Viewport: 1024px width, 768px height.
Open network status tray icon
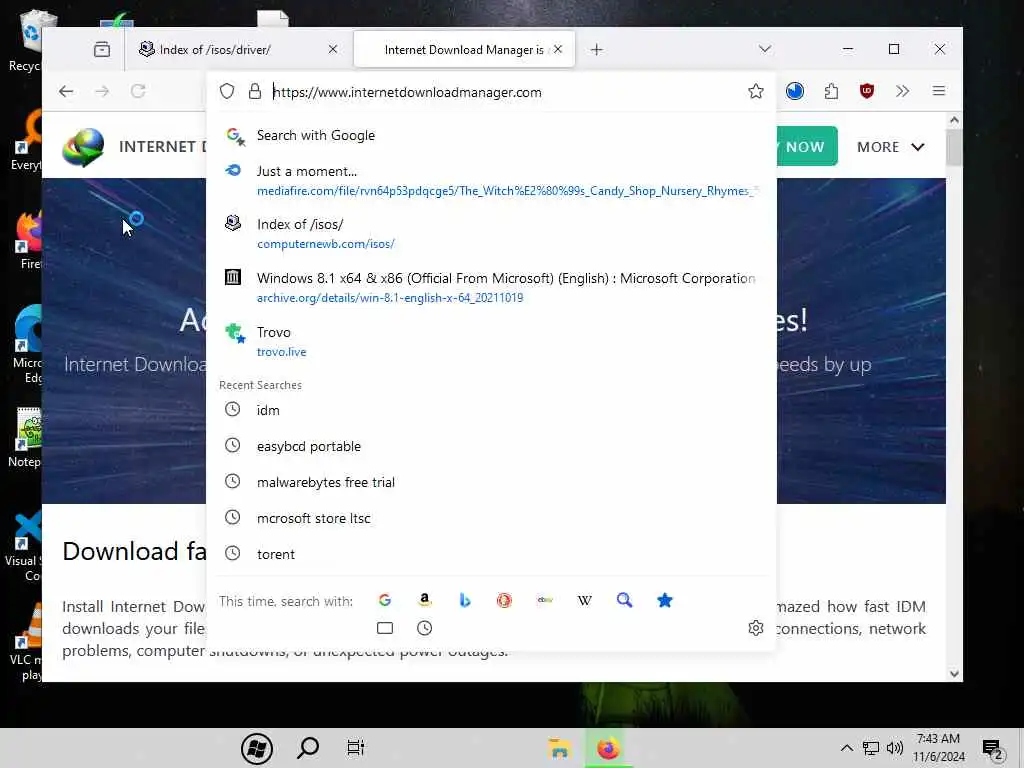(871, 748)
